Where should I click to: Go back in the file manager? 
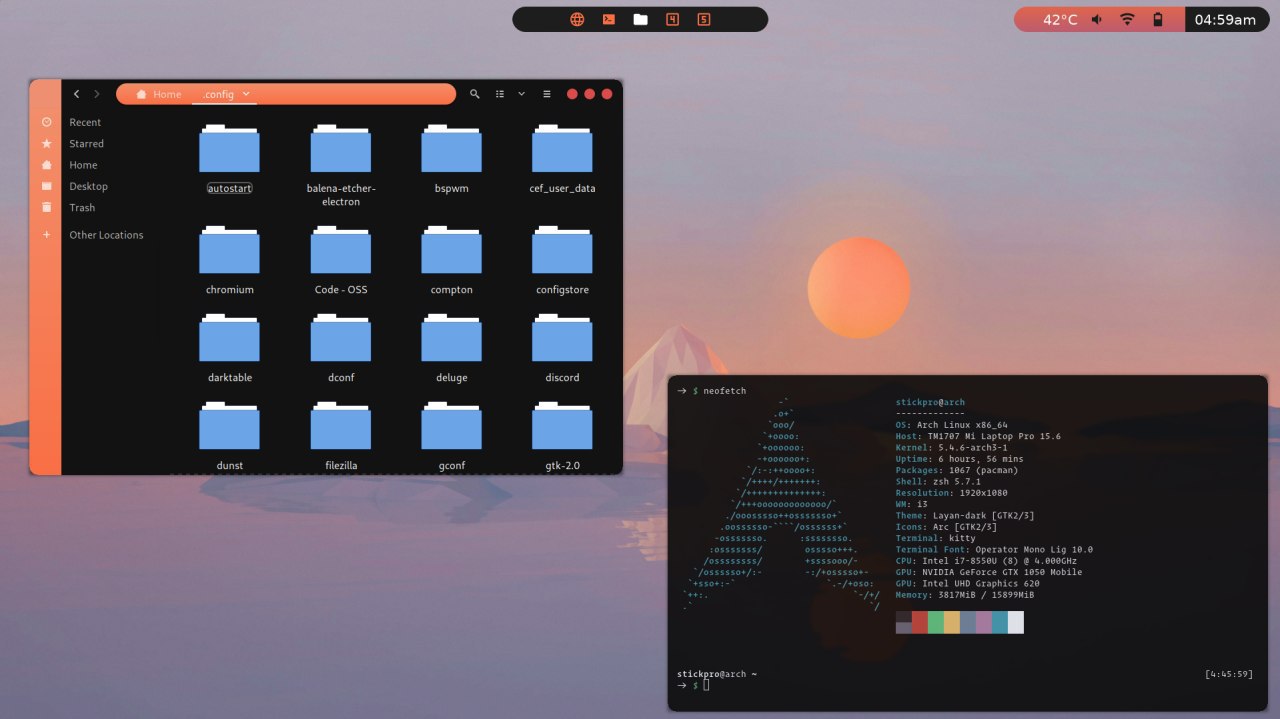77,94
